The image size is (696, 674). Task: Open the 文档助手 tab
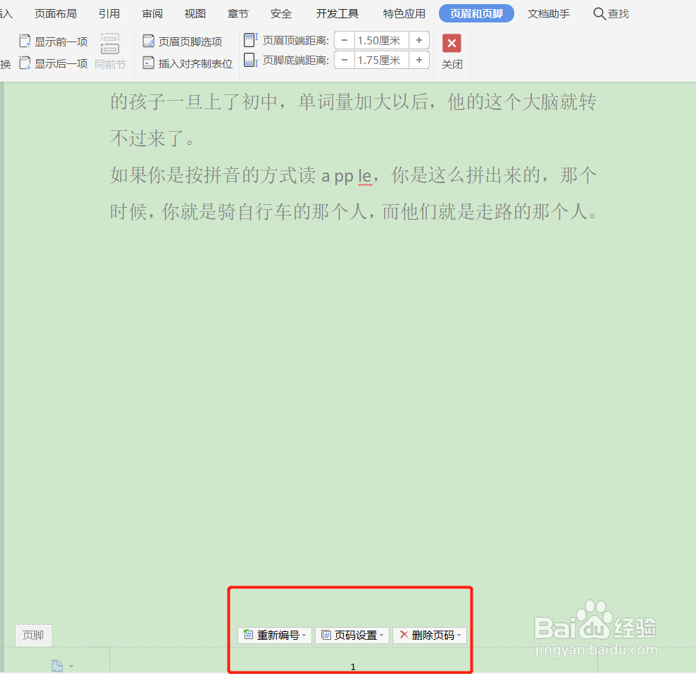click(x=548, y=14)
